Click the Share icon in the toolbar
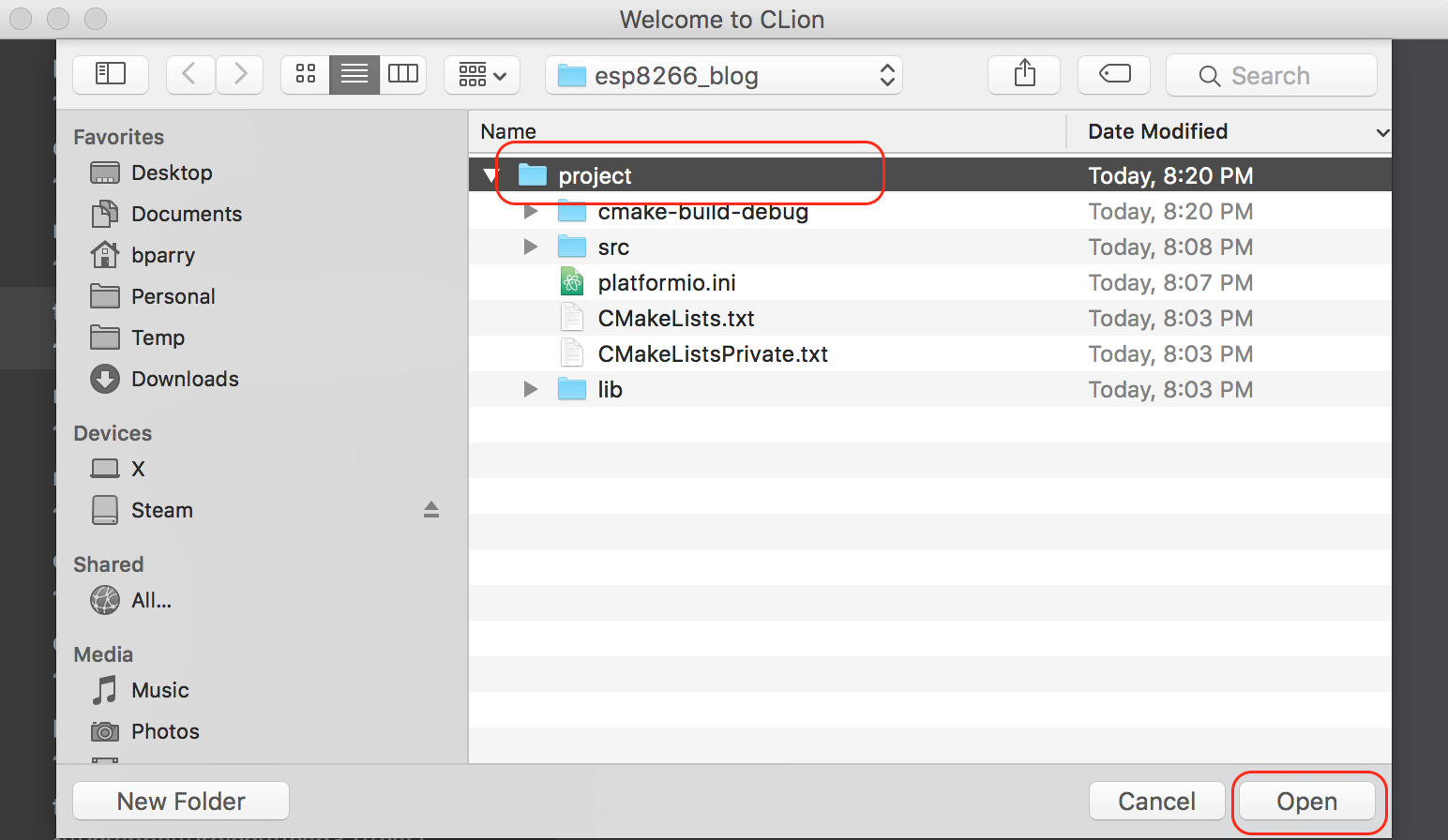The height and width of the screenshot is (840, 1448). click(x=1023, y=75)
